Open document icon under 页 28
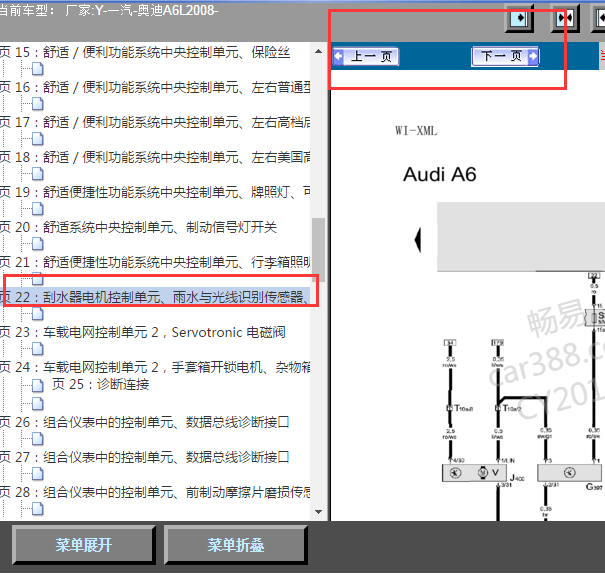 (37, 509)
